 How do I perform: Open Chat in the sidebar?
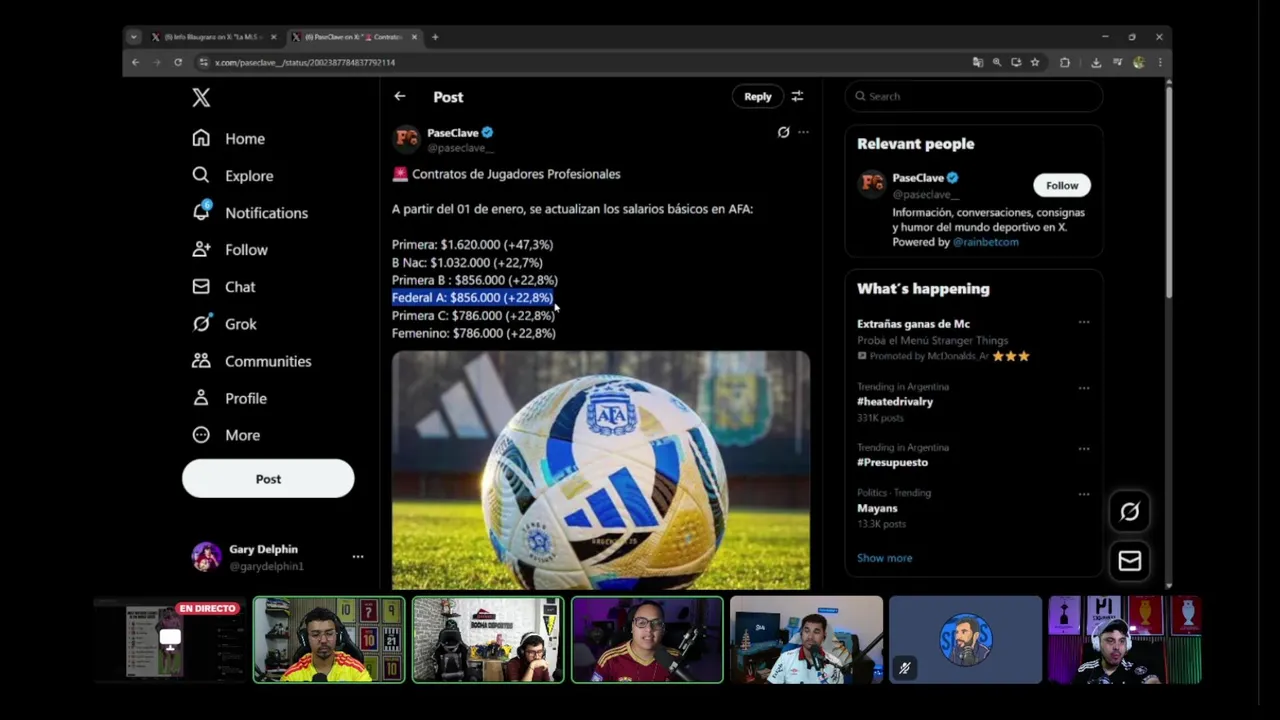tap(224, 286)
